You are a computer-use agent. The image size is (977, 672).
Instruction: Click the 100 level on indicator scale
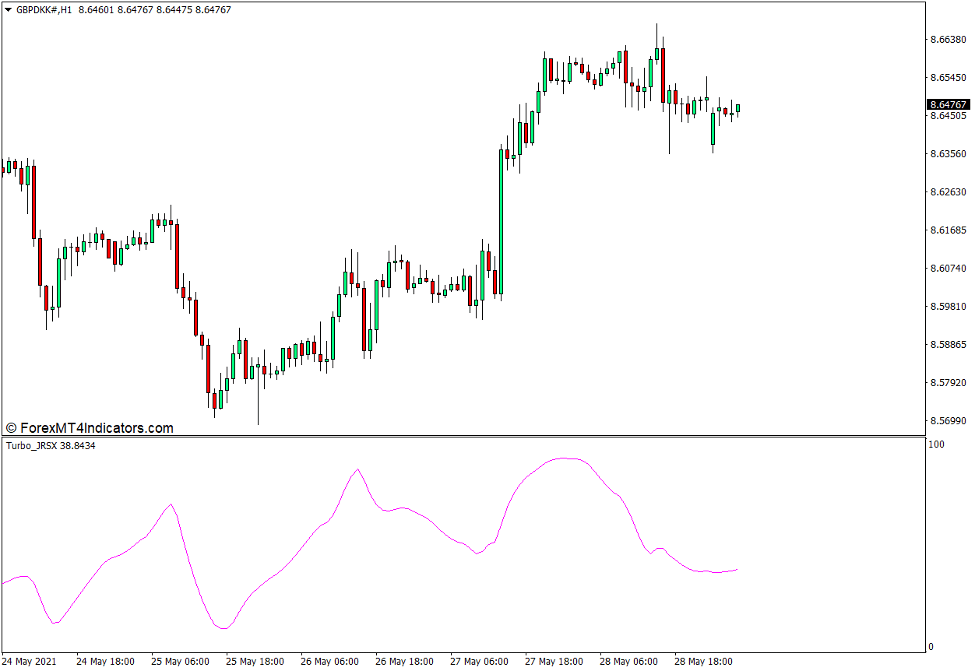[x=937, y=444]
